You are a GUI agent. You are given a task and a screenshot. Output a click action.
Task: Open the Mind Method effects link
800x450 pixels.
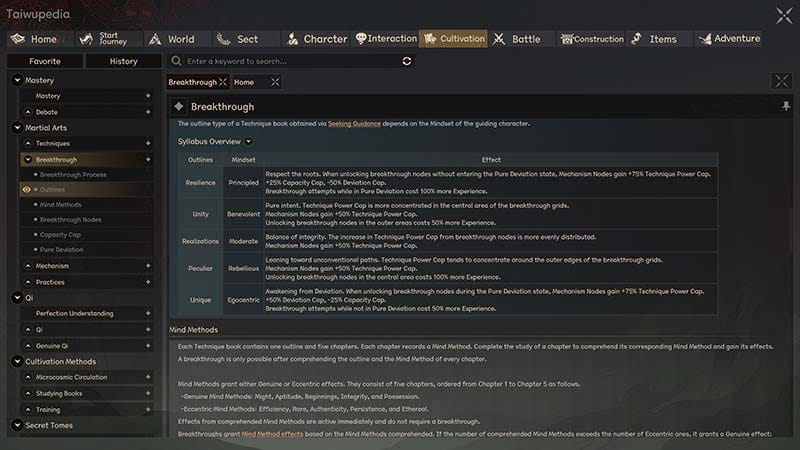272,434
